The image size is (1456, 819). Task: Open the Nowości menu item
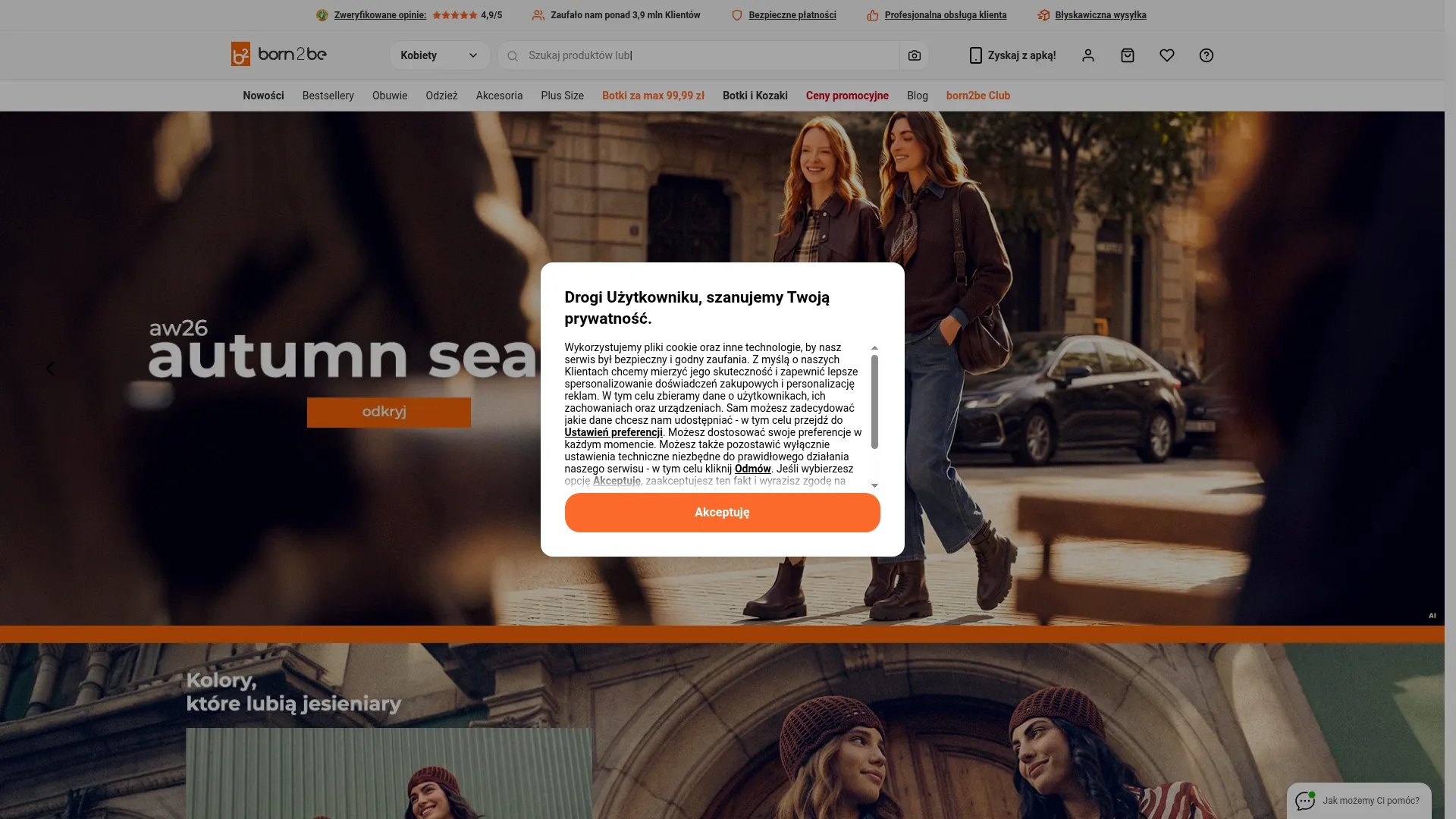[x=263, y=96]
